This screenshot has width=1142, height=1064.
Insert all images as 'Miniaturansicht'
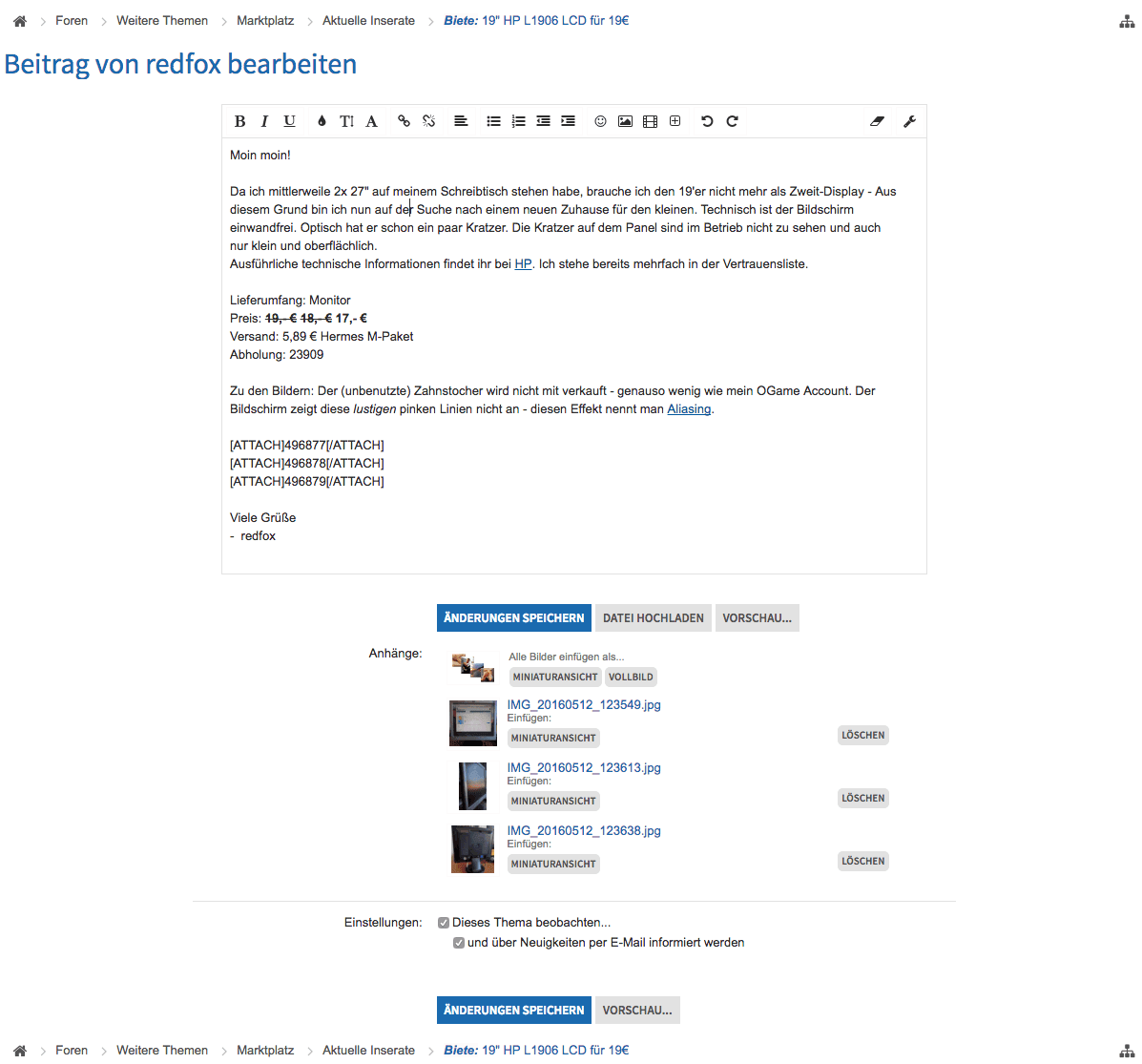555,678
